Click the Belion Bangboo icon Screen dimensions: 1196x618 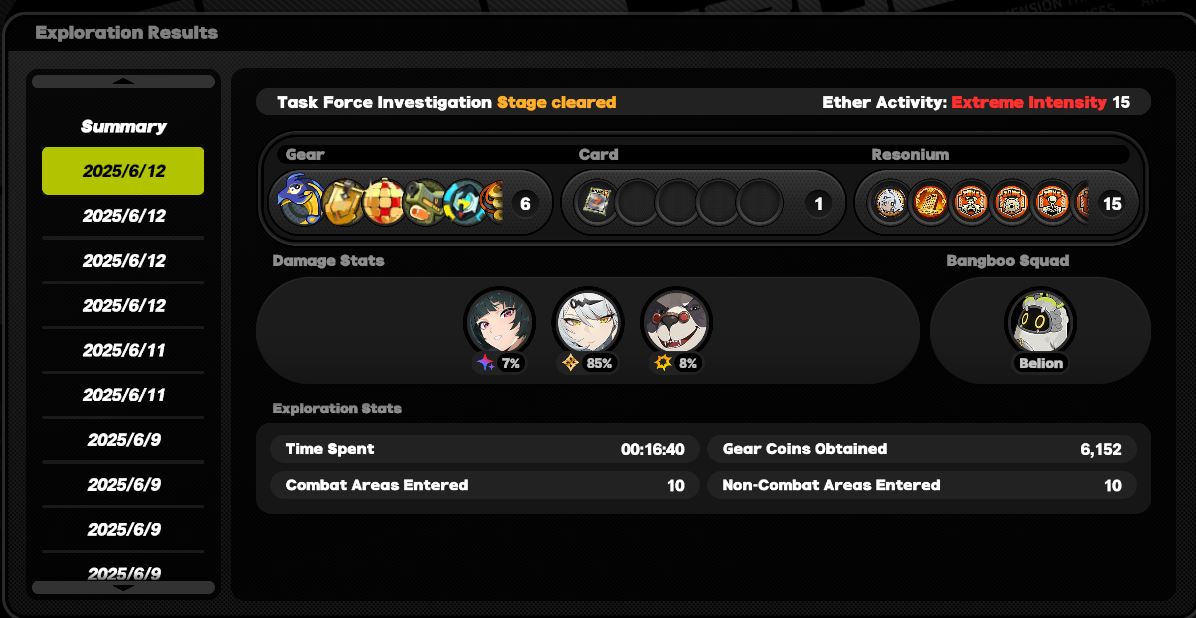pyautogui.click(x=1040, y=322)
